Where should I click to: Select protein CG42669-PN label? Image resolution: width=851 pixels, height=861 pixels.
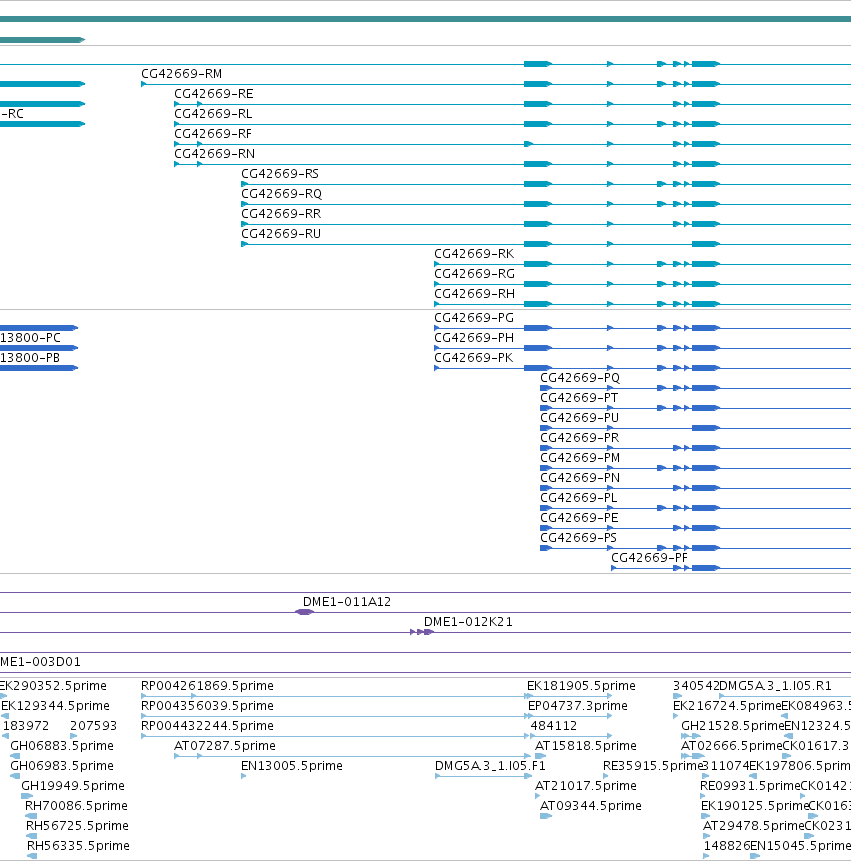(580, 478)
